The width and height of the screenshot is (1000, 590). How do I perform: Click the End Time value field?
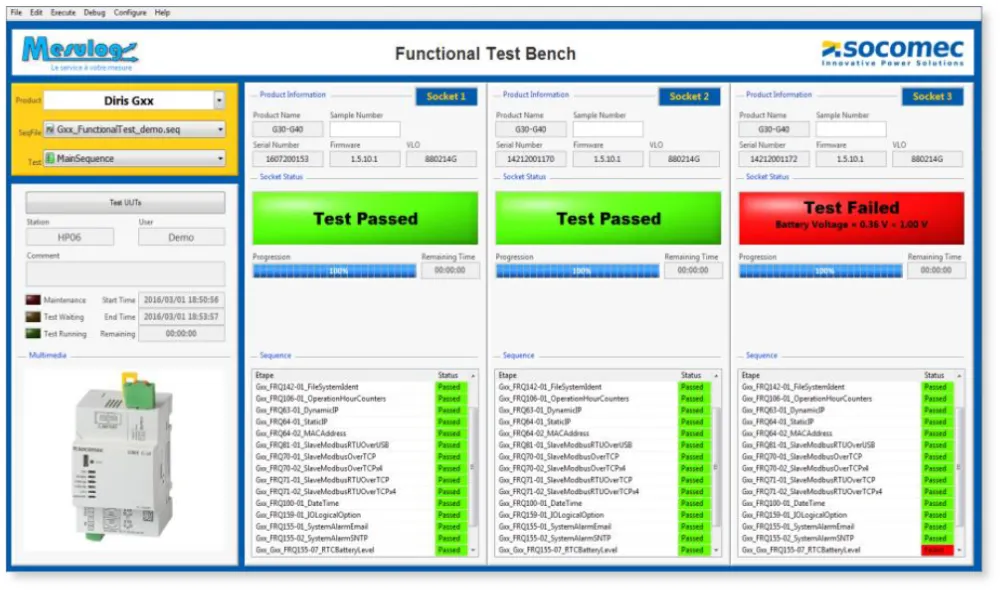pos(181,317)
